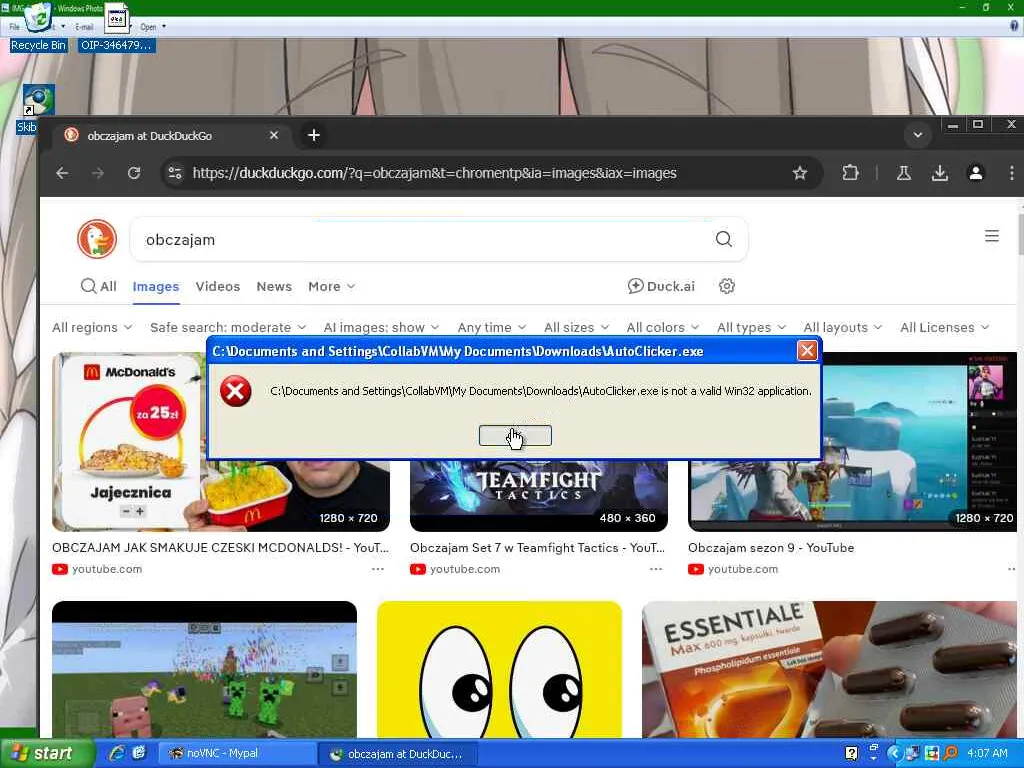The height and width of the screenshot is (768, 1024).
Task: Click the youtube.com source under 'Obczajam sezon 9'
Action: tap(733, 569)
